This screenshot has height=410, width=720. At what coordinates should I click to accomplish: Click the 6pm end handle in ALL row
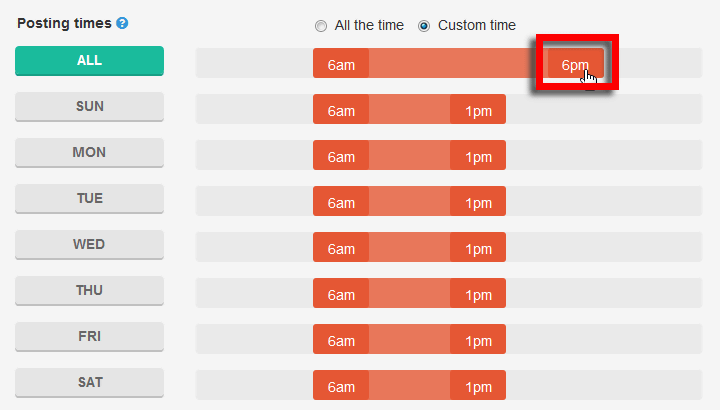[x=575, y=63]
